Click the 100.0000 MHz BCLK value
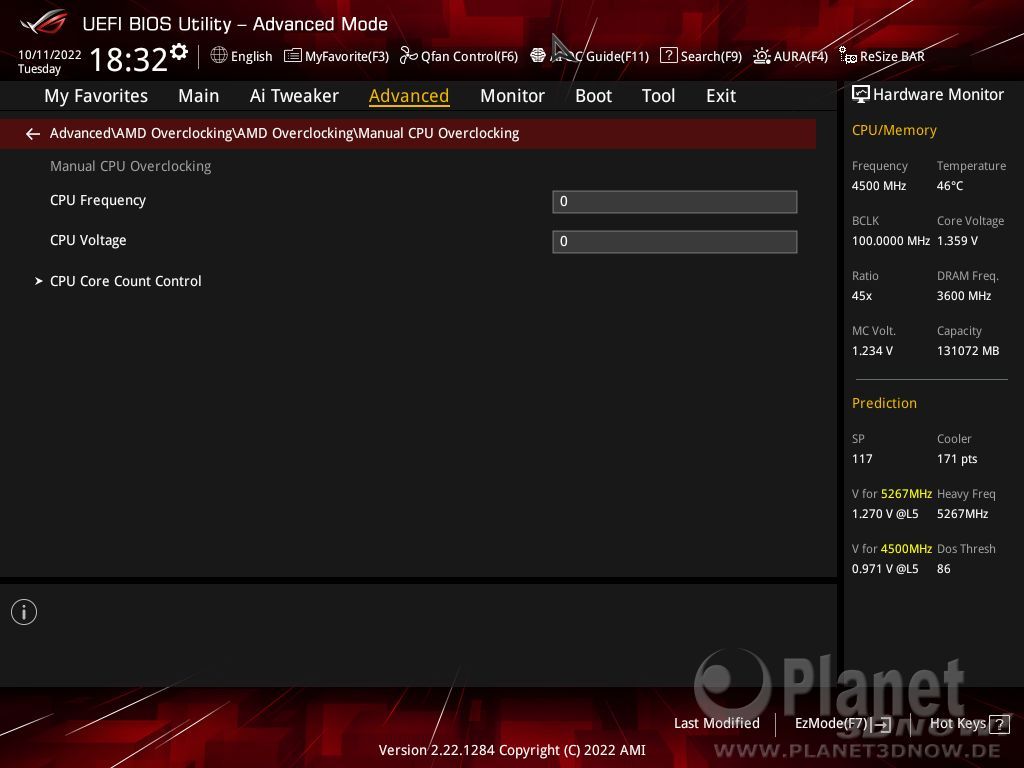Screen dimensions: 1024x768 pos(891,241)
